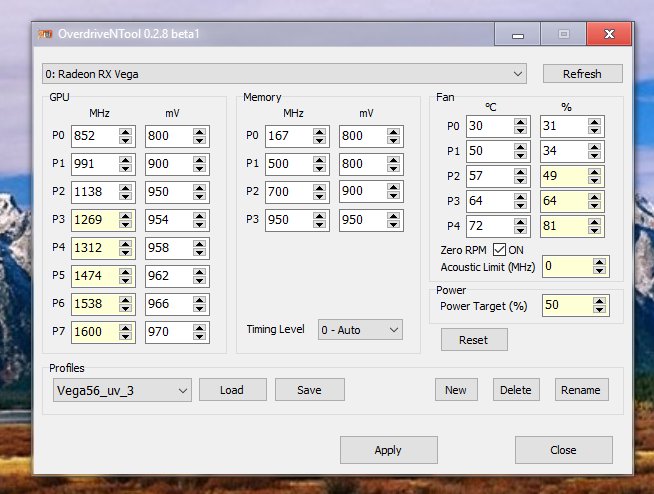Increase GPU P7 mV (970) up arrow
The height and width of the screenshot is (494, 654).
pyautogui.click(x=200, y=328)
